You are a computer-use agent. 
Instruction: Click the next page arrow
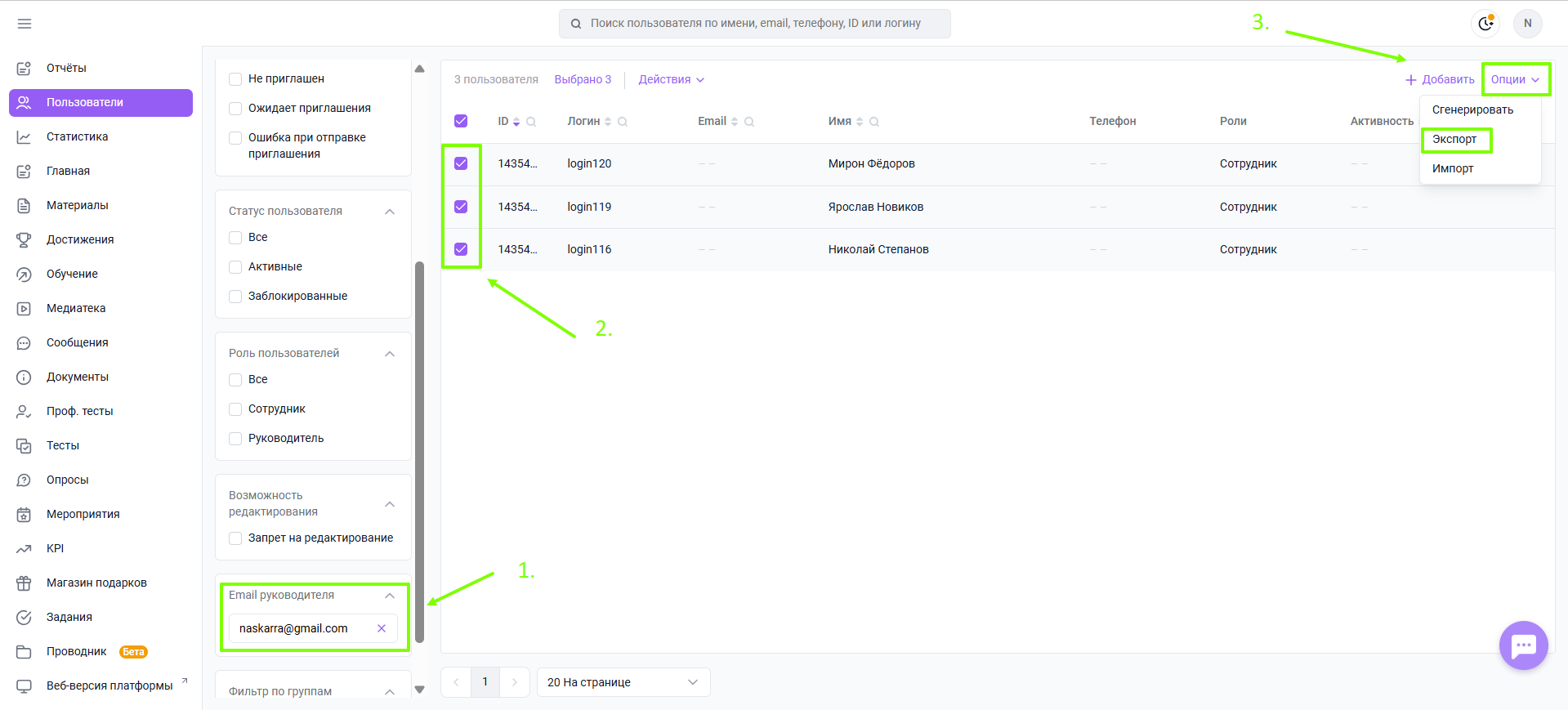pyautogui.click(x=514, y=682)
